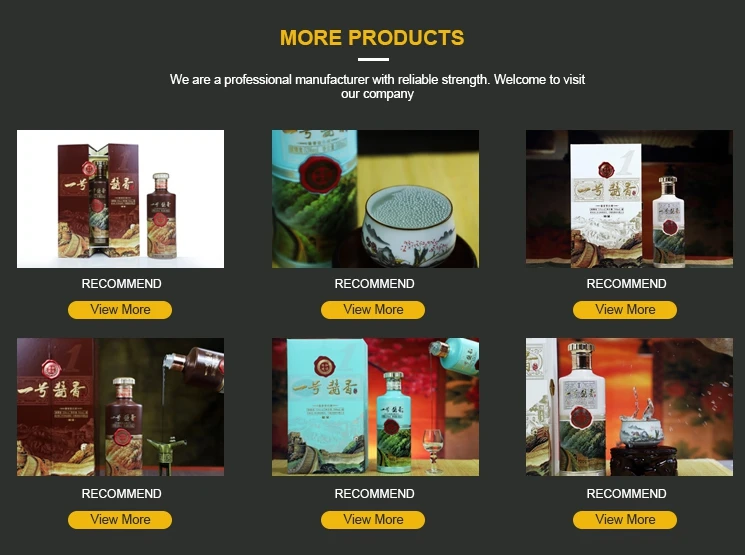The image size is (745, 555).
Task: Select RECOMMEND label under the splashing cup image
Action: (x=626, y=494)
